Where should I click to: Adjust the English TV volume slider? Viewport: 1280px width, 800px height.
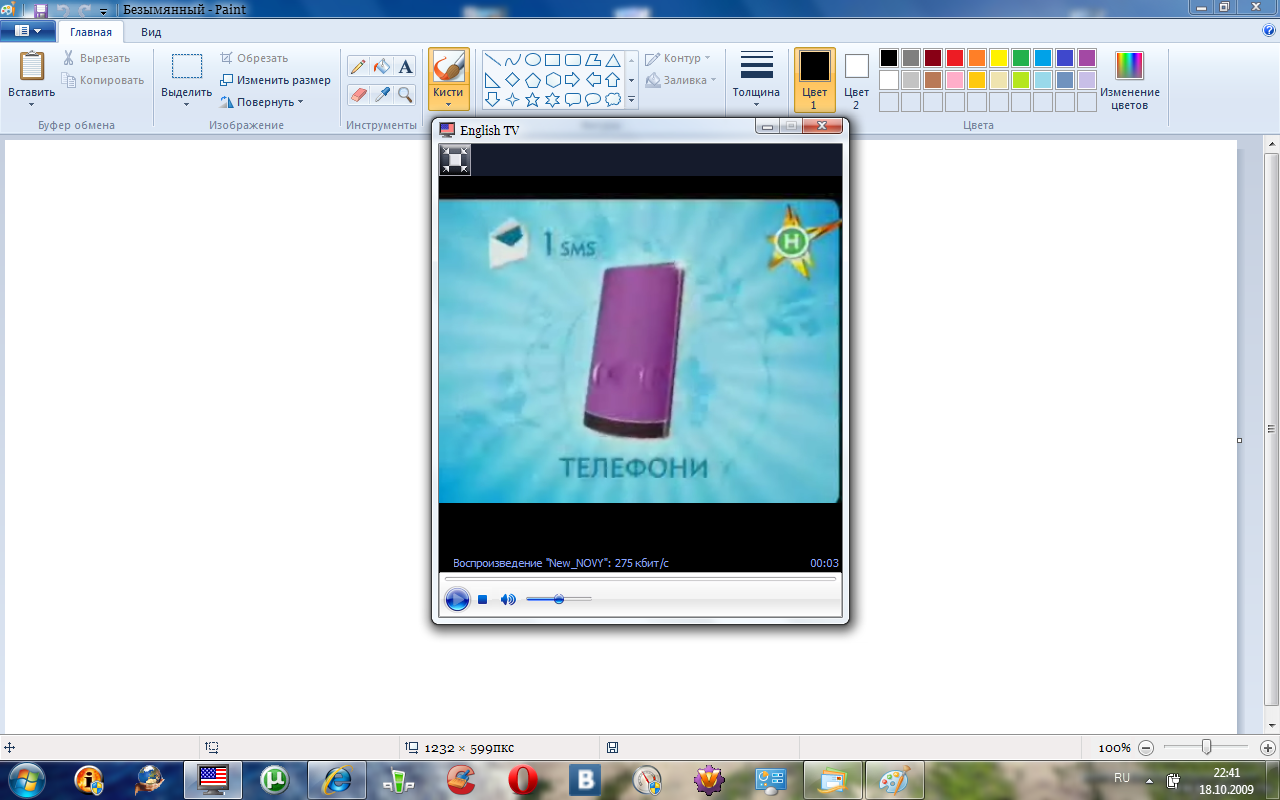click(559, 599)
